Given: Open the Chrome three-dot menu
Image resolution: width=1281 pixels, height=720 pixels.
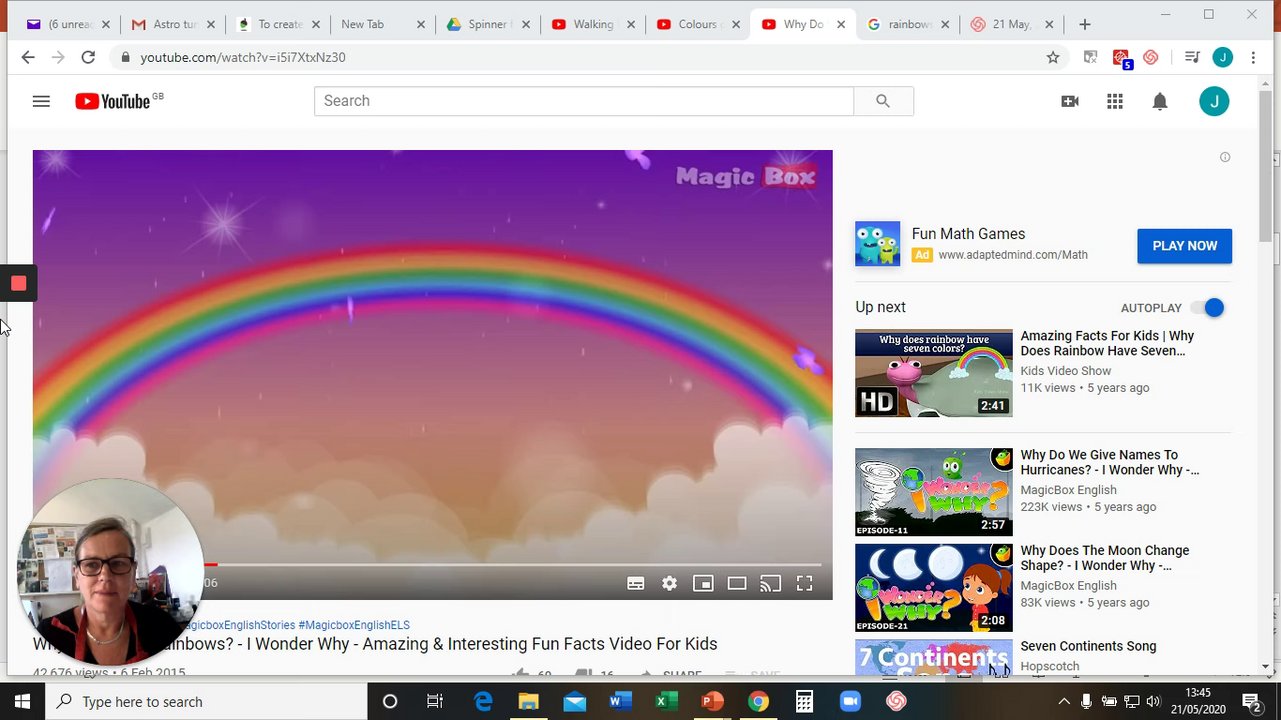Looking at the screenshot, I should (1253, 58).
